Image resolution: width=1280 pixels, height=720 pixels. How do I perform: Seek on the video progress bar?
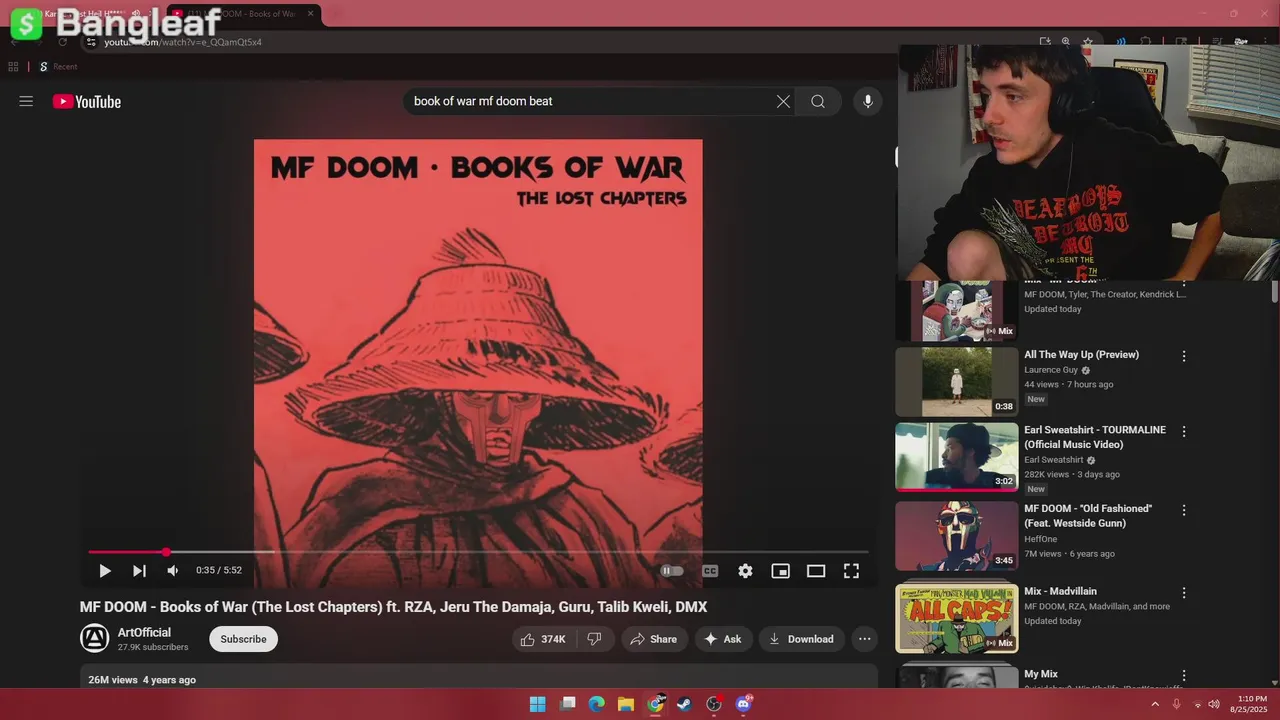tap(478, 552)
